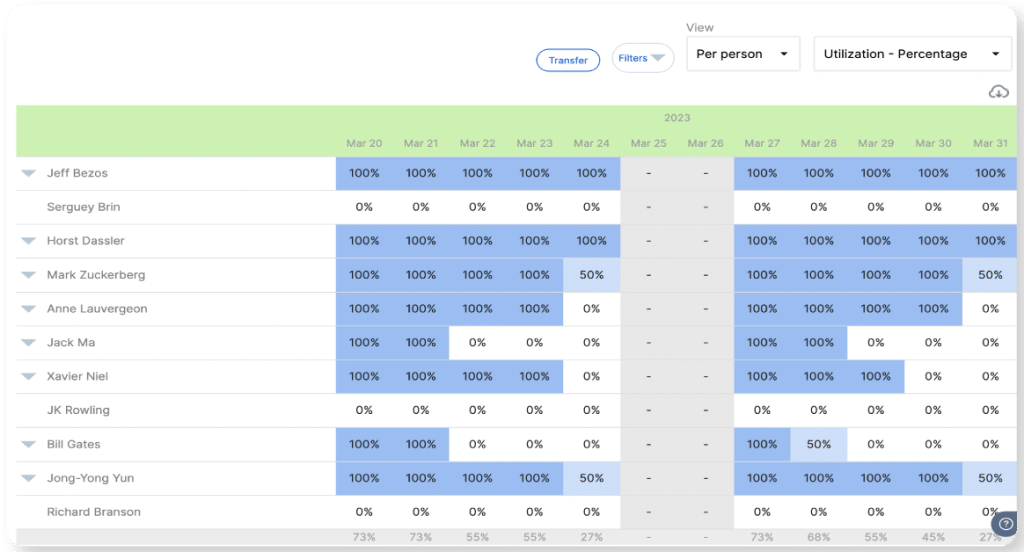Click the Transfer button
The width and height of the screenshot is (1024, 552).
click(x=568, y=60)
